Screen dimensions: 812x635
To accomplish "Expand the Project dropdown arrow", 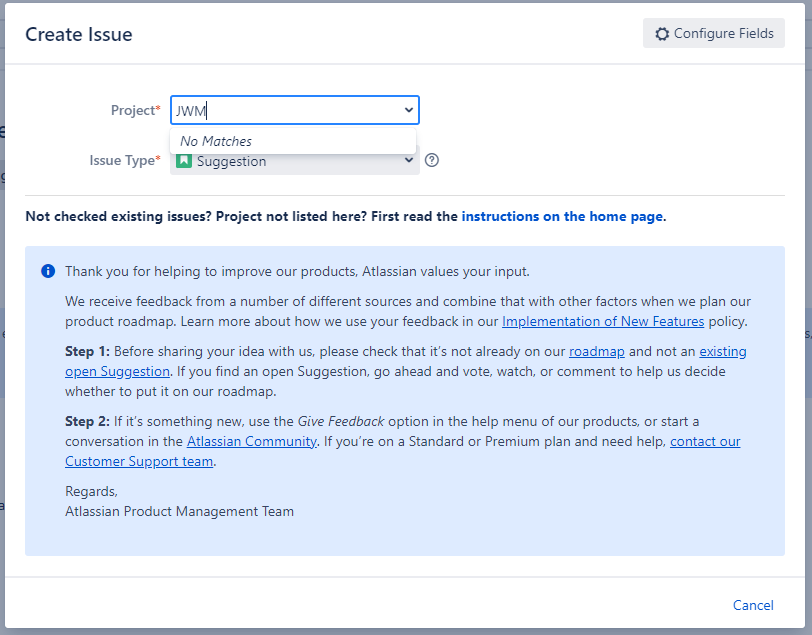I will 409,110.
